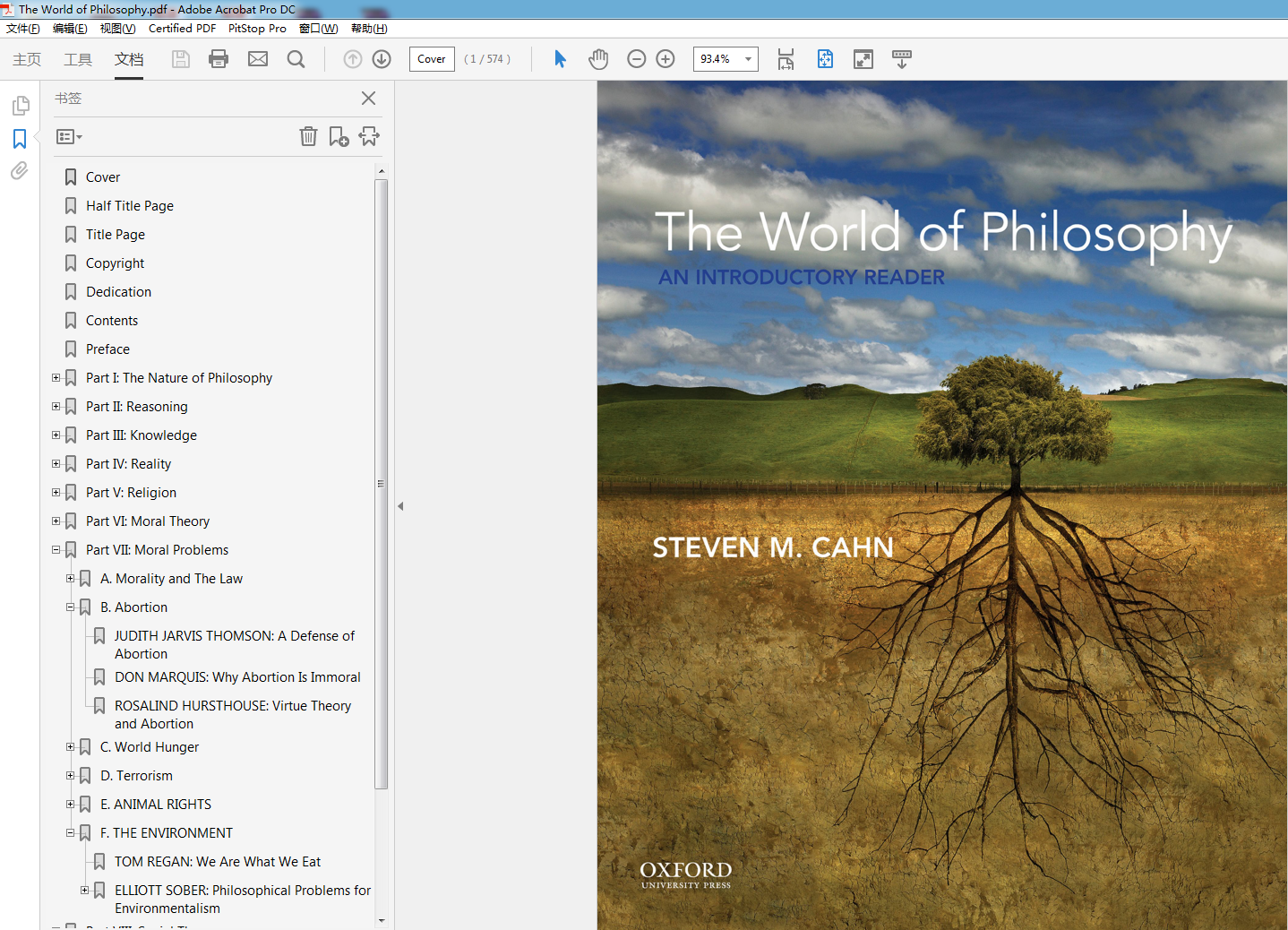Image resolution: width=1288 pixels, height=930 pixels.
Task: Expand D. Terrorism bookmark
Action: coord(70,776)
